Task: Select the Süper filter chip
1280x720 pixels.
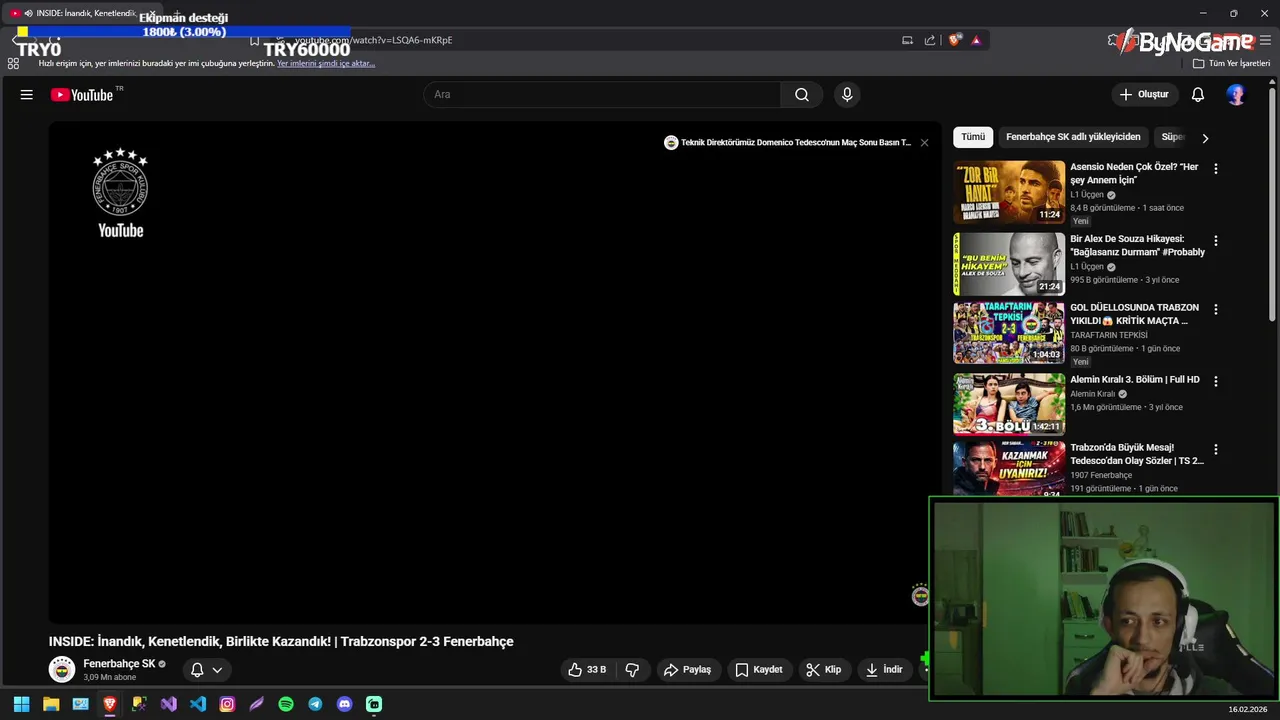Action: pyautogui.click(x=1172, y=137)
